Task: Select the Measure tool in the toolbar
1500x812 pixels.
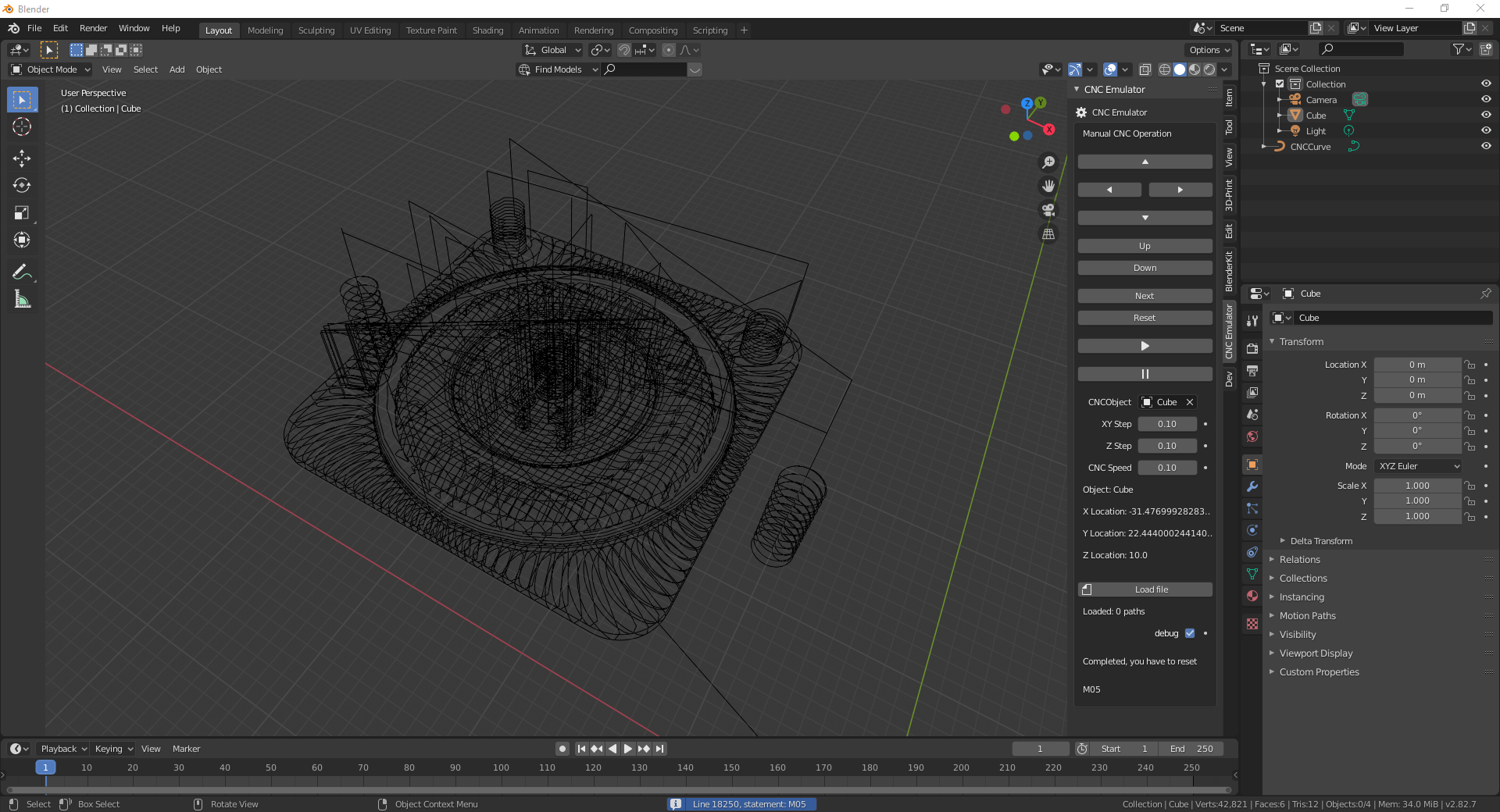Action: 22,299
